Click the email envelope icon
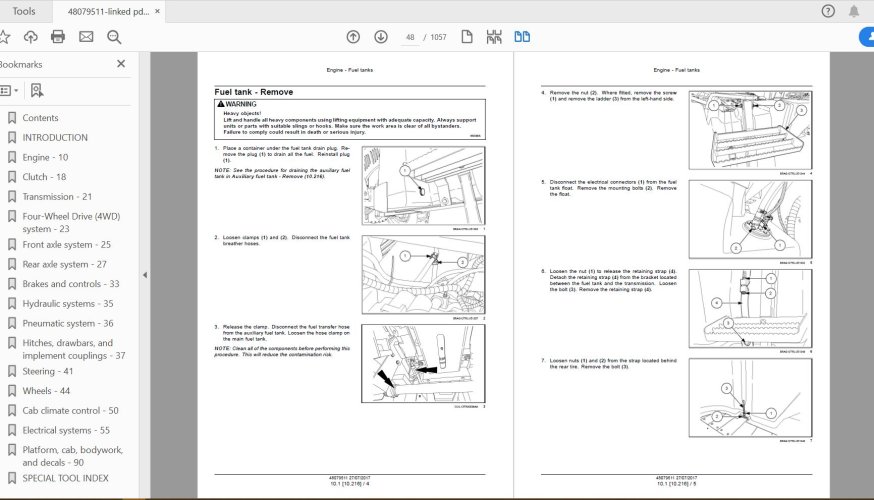The height and width of the screenshot is (500, 874). coord(86,37)
